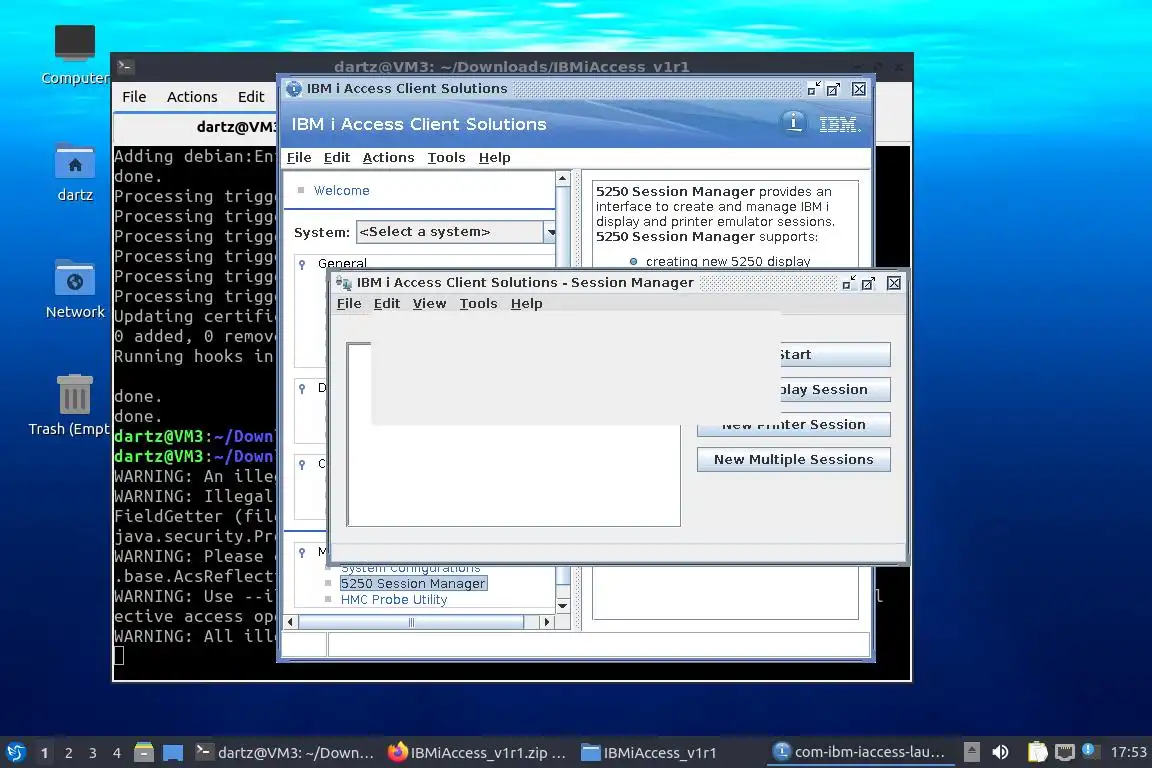Toggle the tree handle of the C group
1152x768 pixels.
pyautogui.click(x=302, y=464)
